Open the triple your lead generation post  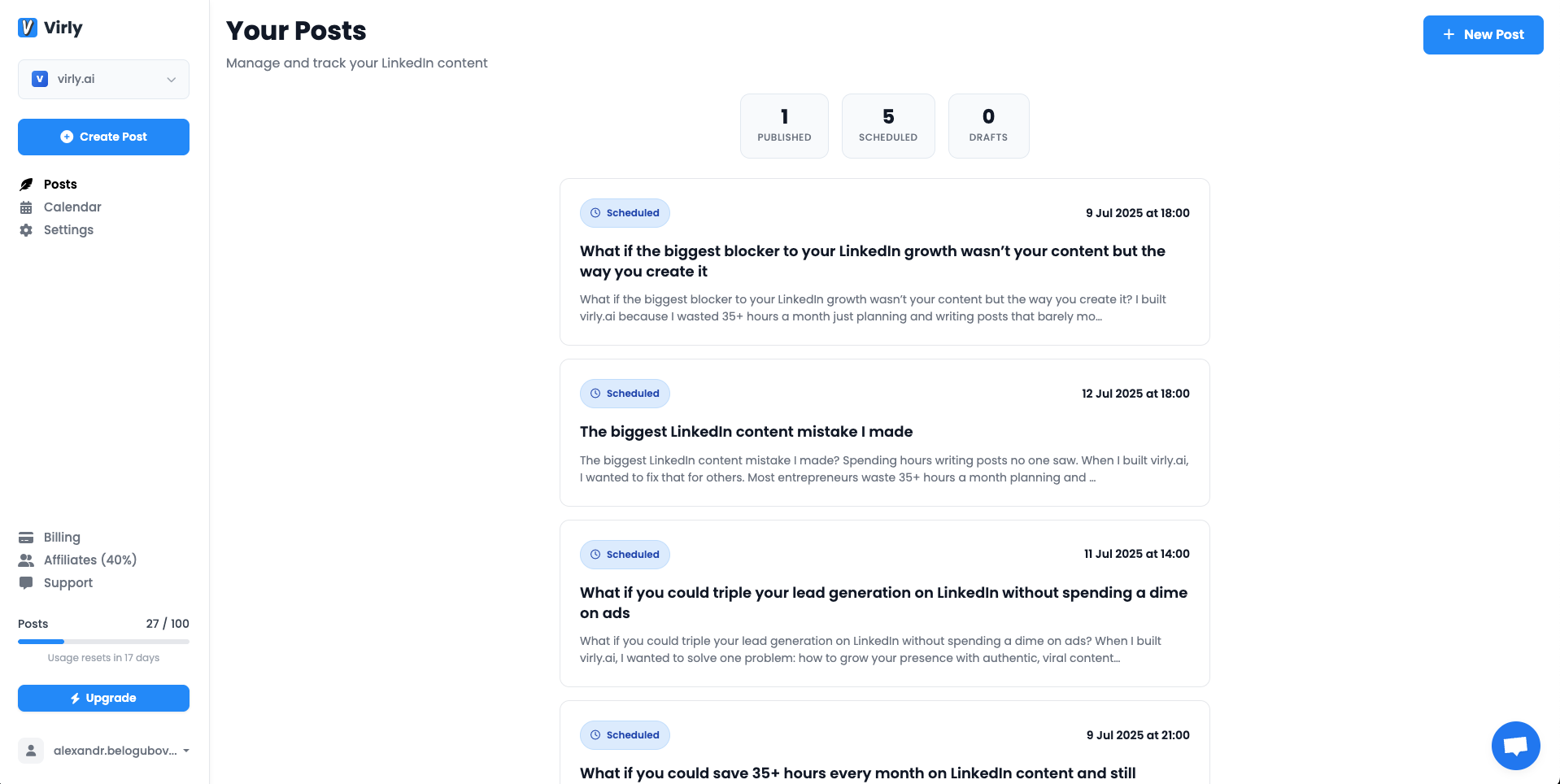(884, 603)
